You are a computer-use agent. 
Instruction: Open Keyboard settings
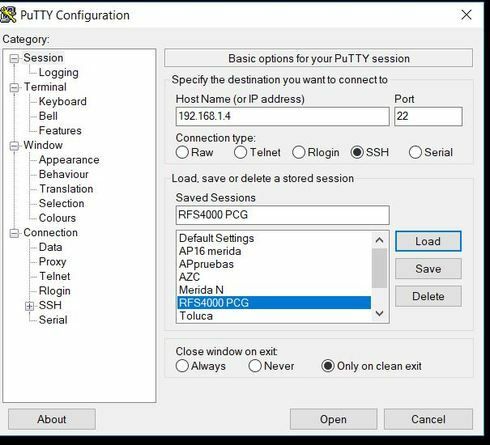[x=62, y=101]
